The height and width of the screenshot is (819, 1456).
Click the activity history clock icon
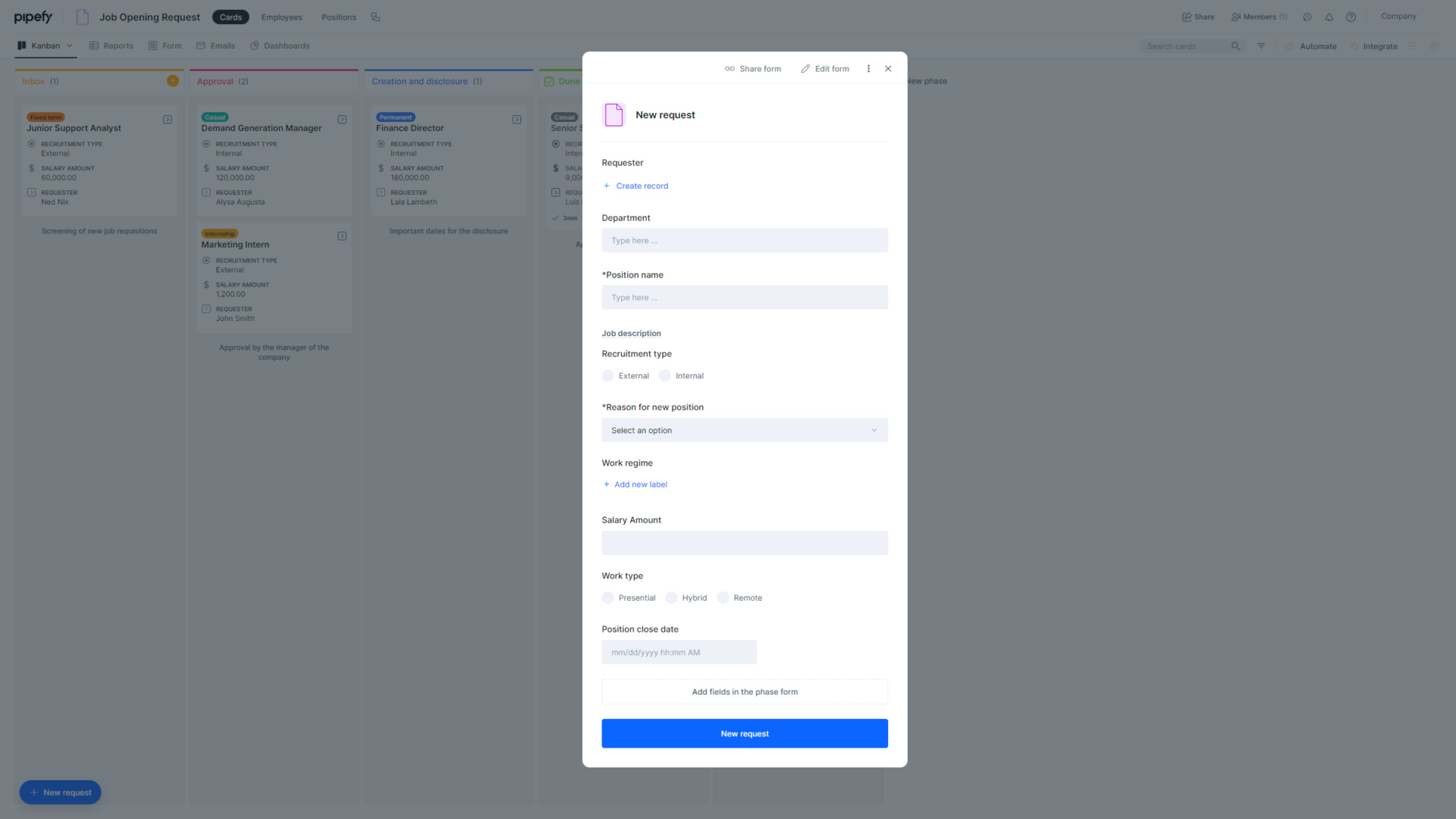tap(1307, 17)
